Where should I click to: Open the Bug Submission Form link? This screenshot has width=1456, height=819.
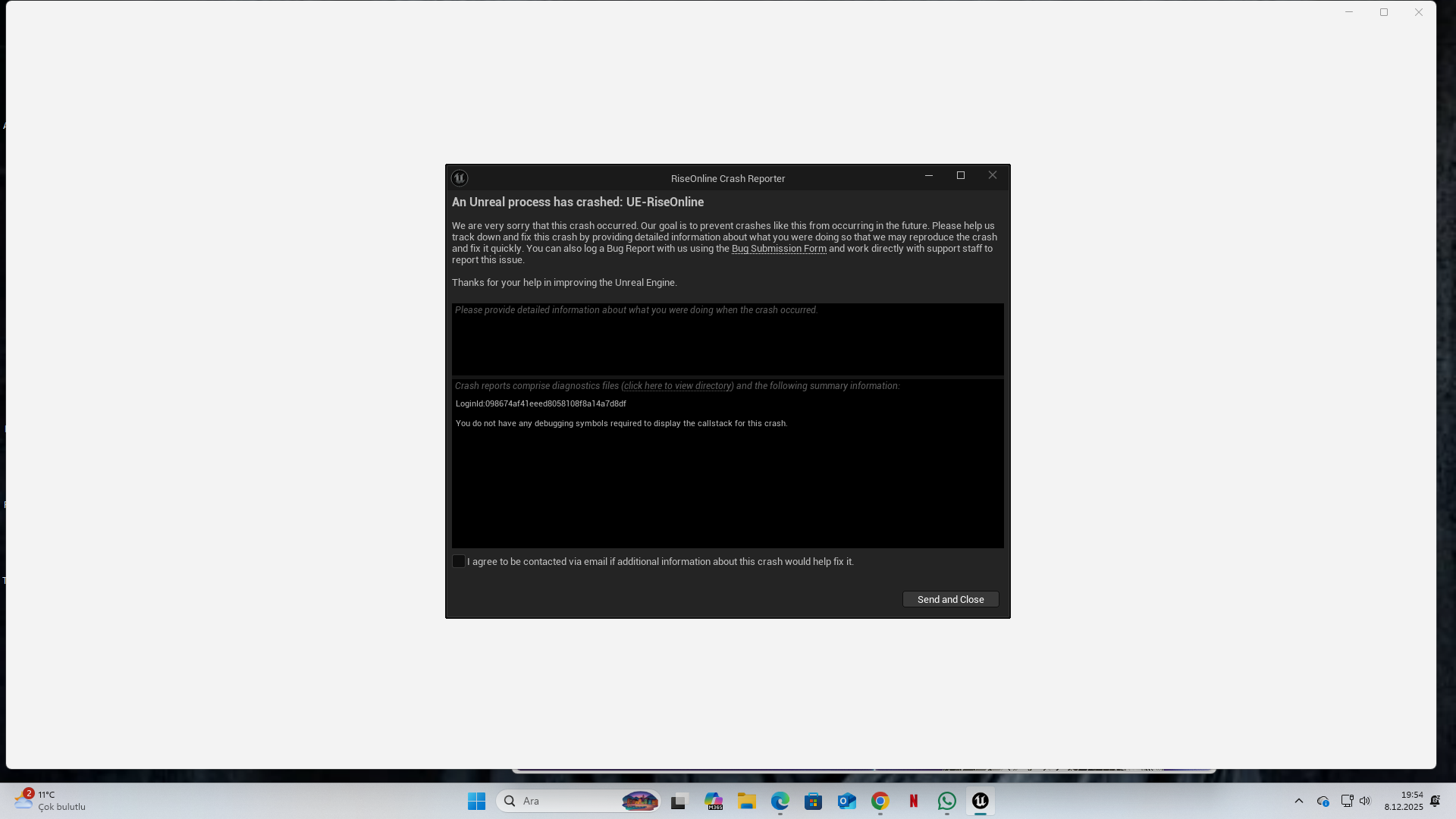point(779,249)
